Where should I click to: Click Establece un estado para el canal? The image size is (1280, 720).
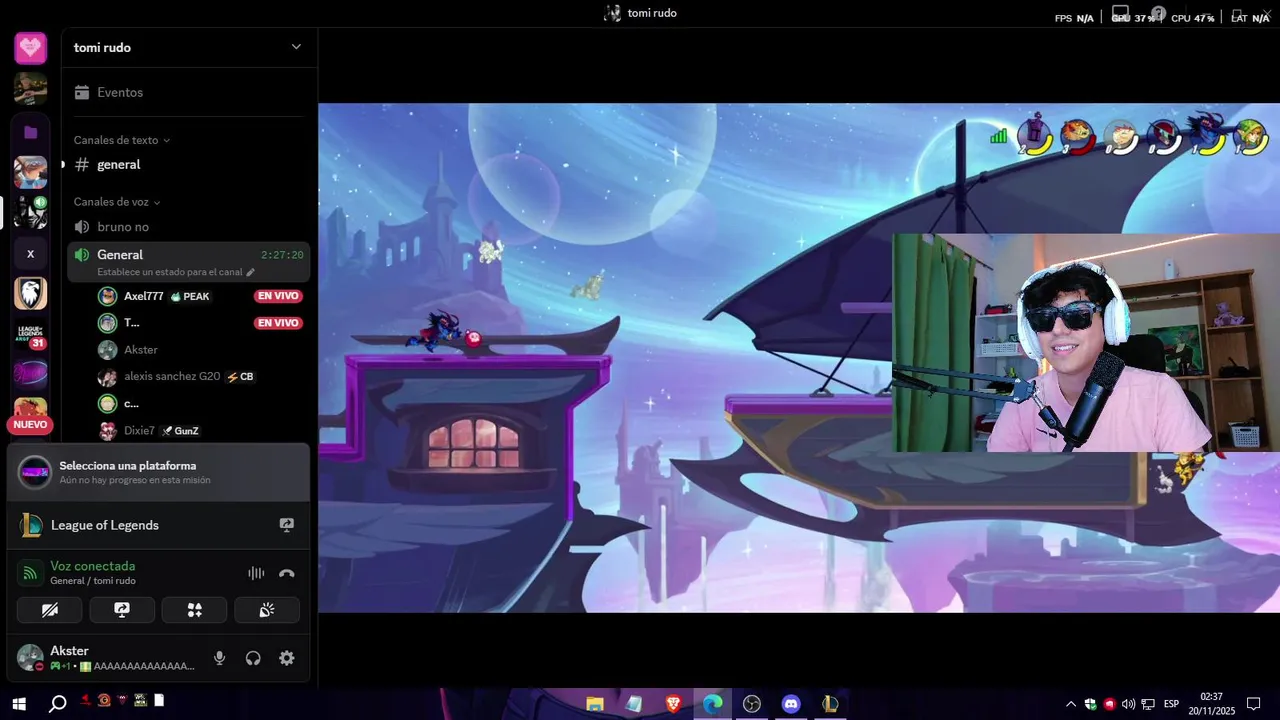170,272
